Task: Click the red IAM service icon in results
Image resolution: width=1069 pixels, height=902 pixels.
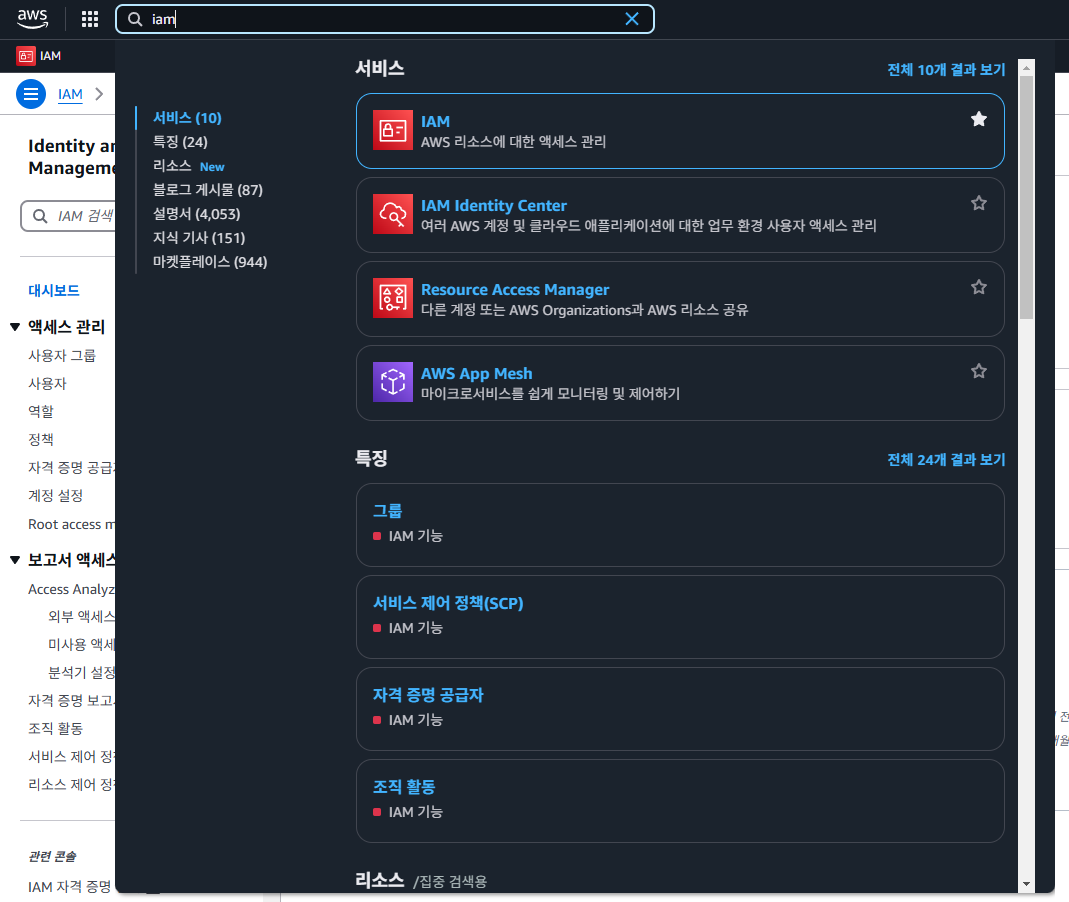Action: point(393,130)
